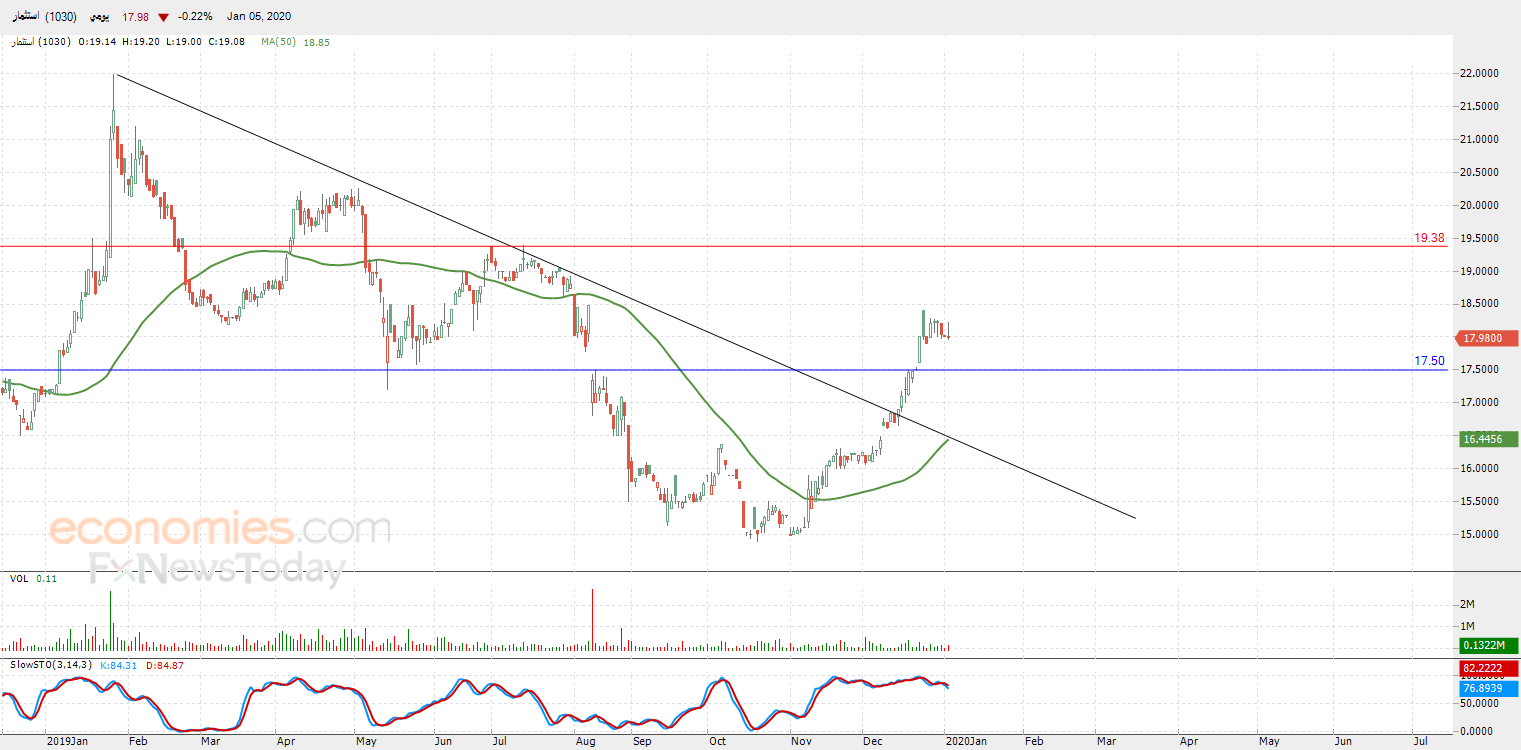1521x750 pixels.
Task: Click the 15.5000 price axis label
Action: 1479,502
